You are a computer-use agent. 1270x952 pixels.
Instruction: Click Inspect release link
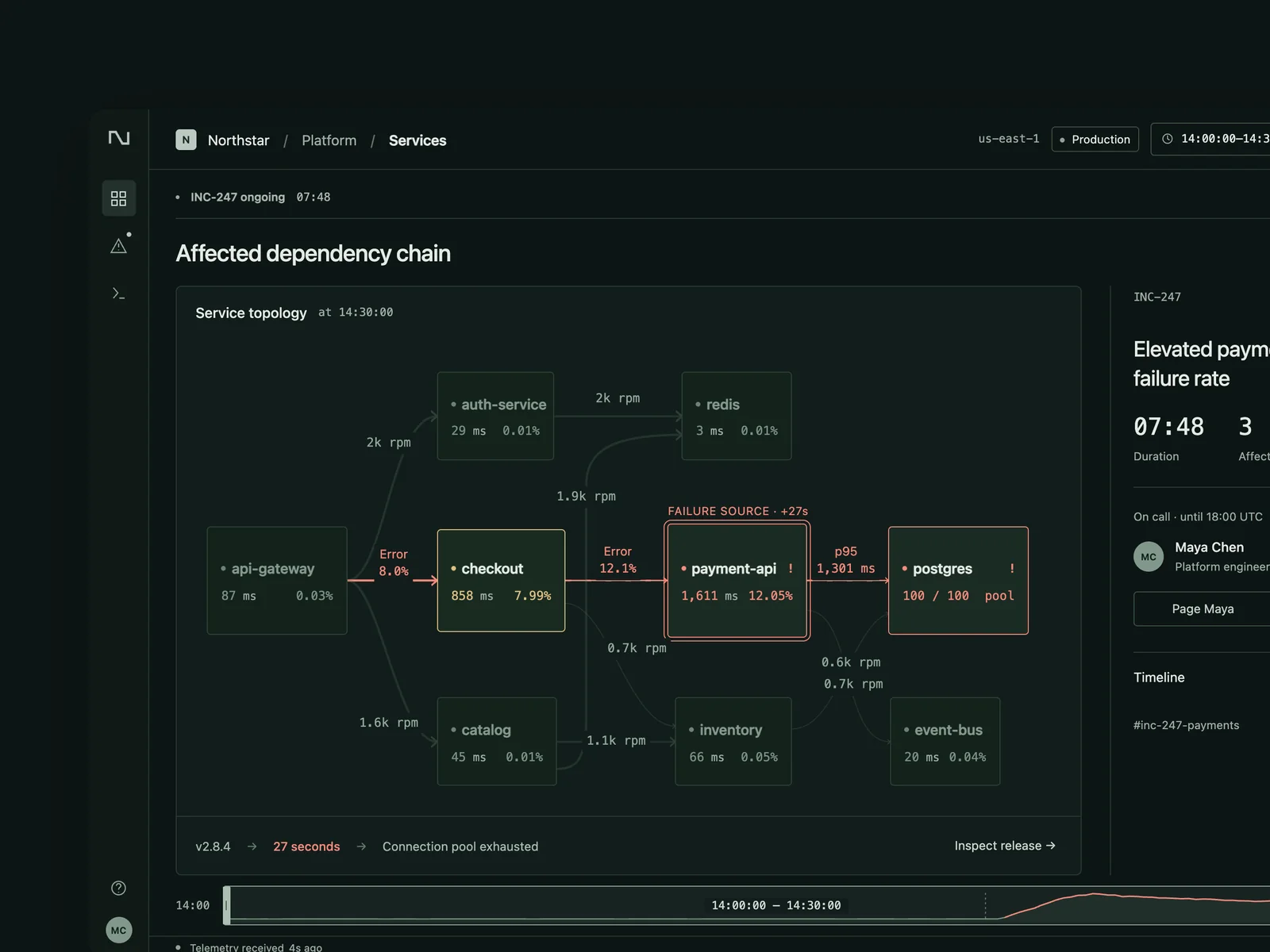(1005, 846)
